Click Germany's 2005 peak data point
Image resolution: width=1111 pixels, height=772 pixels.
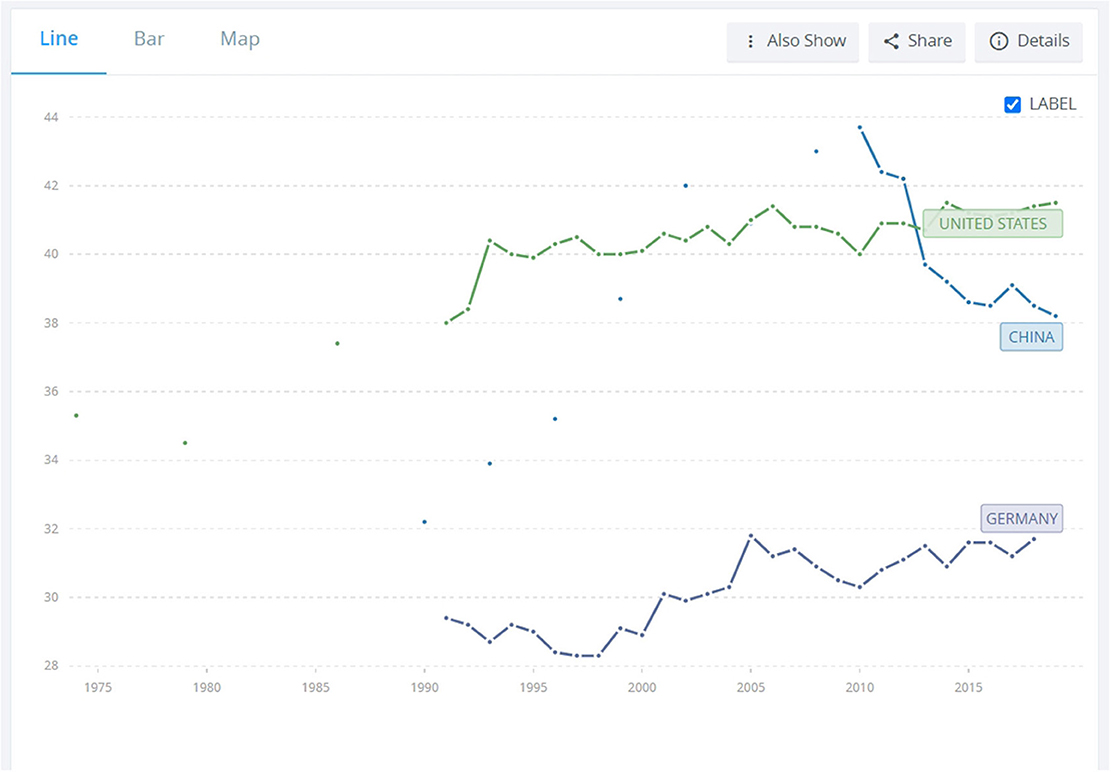(750, 536)
